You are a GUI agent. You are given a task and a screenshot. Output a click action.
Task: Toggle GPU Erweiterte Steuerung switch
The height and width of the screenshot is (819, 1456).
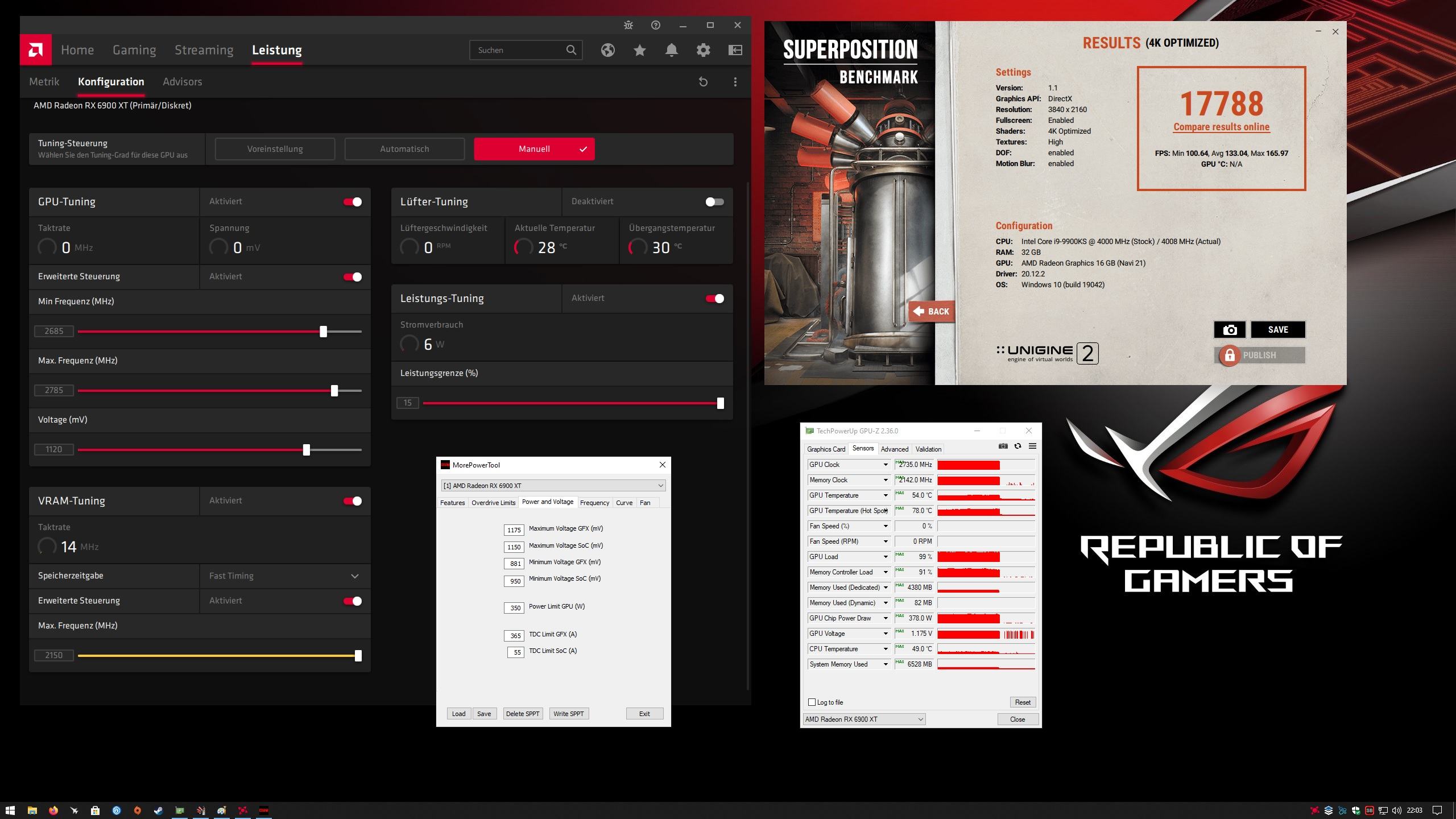[x=353, y=277]
